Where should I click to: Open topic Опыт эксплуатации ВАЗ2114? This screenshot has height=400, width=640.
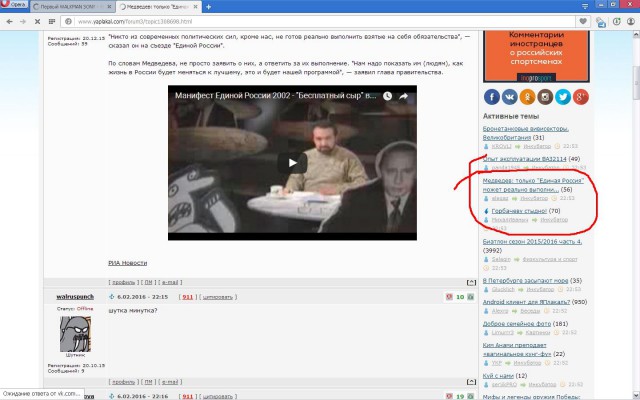(x=524, y=159)
